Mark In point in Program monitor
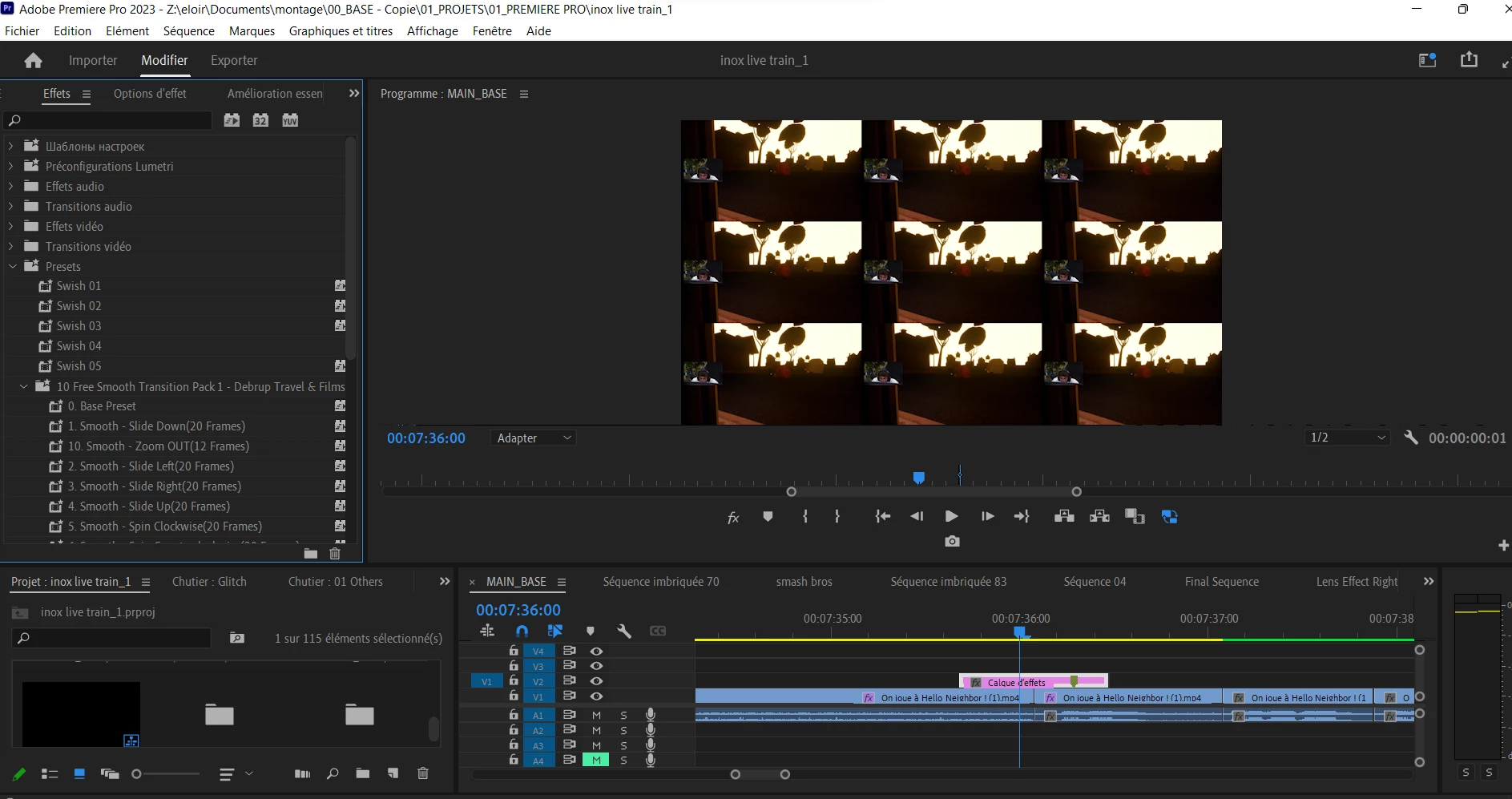 [x=805, y=517]
